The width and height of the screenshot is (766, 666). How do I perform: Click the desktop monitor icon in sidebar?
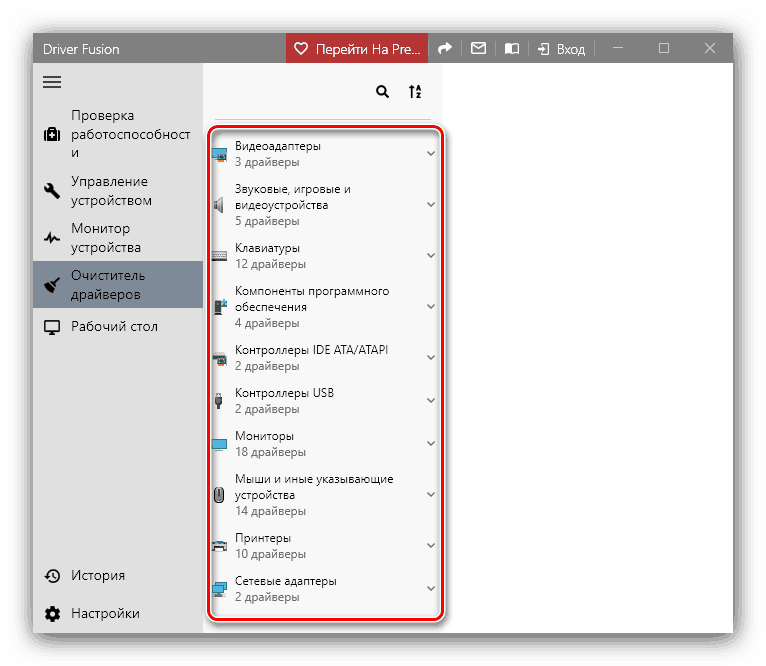[52, 327]
